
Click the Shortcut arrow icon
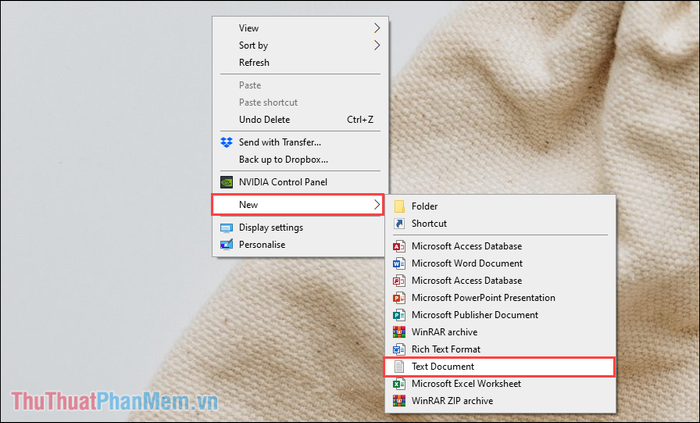[399, 224]
